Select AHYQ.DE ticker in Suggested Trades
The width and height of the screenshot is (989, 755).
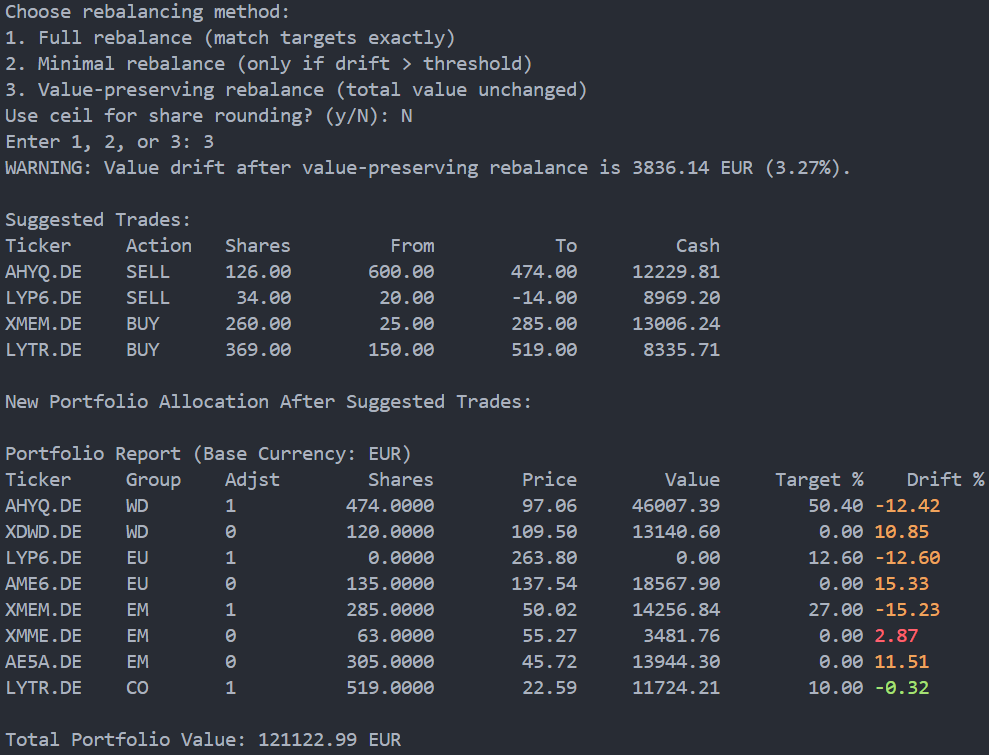pyautogui.click(x=44, y=272)
